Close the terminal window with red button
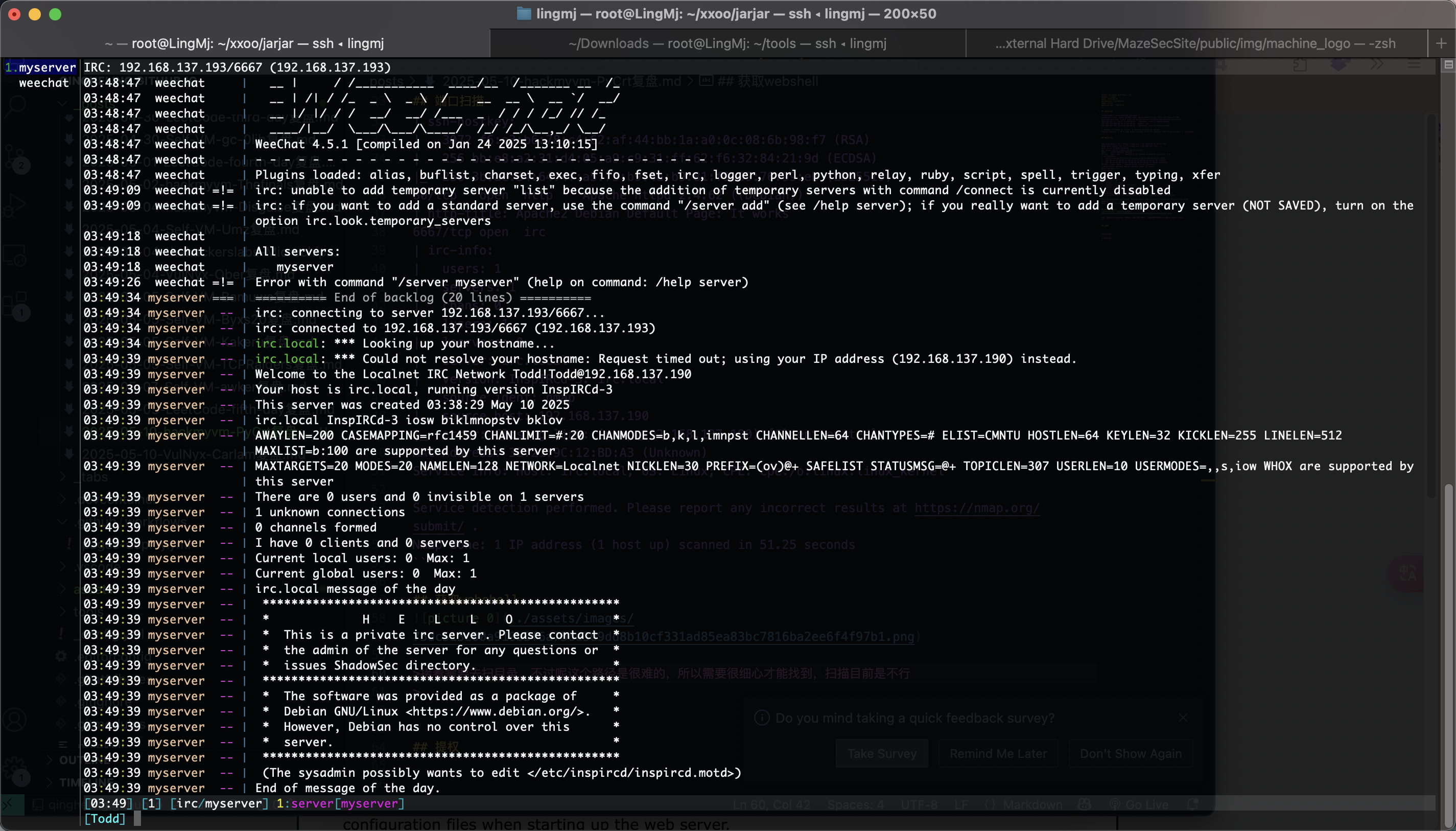 coord(15,14)
